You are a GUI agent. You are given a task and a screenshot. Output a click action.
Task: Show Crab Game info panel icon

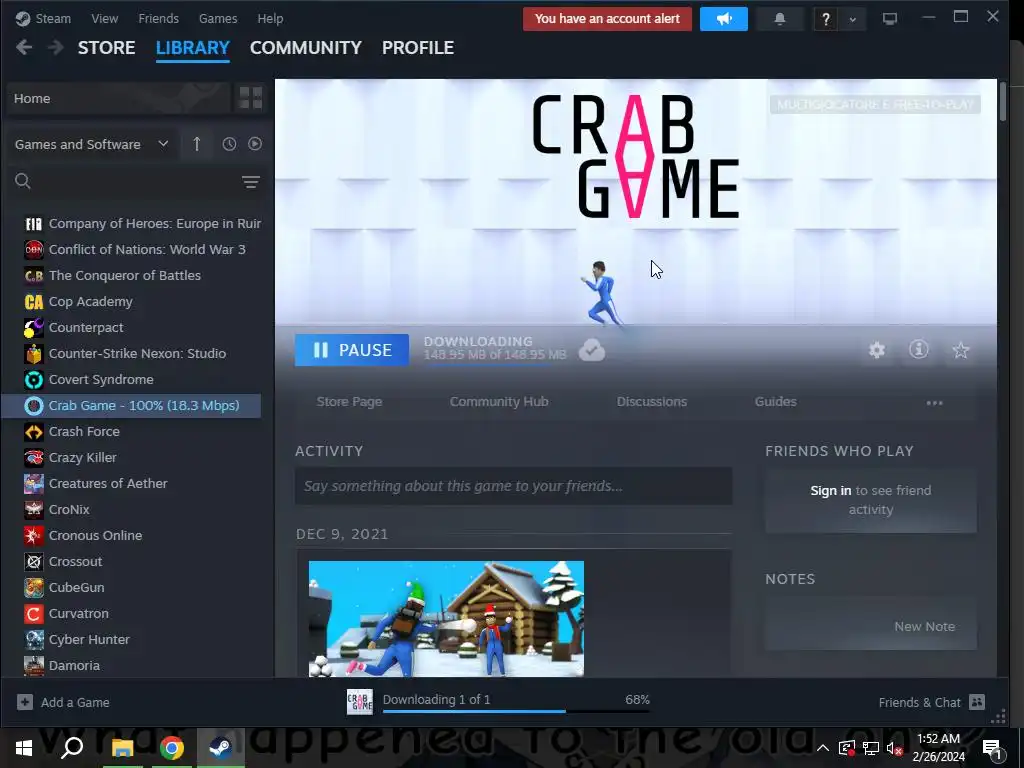click(x=919, y=349)
